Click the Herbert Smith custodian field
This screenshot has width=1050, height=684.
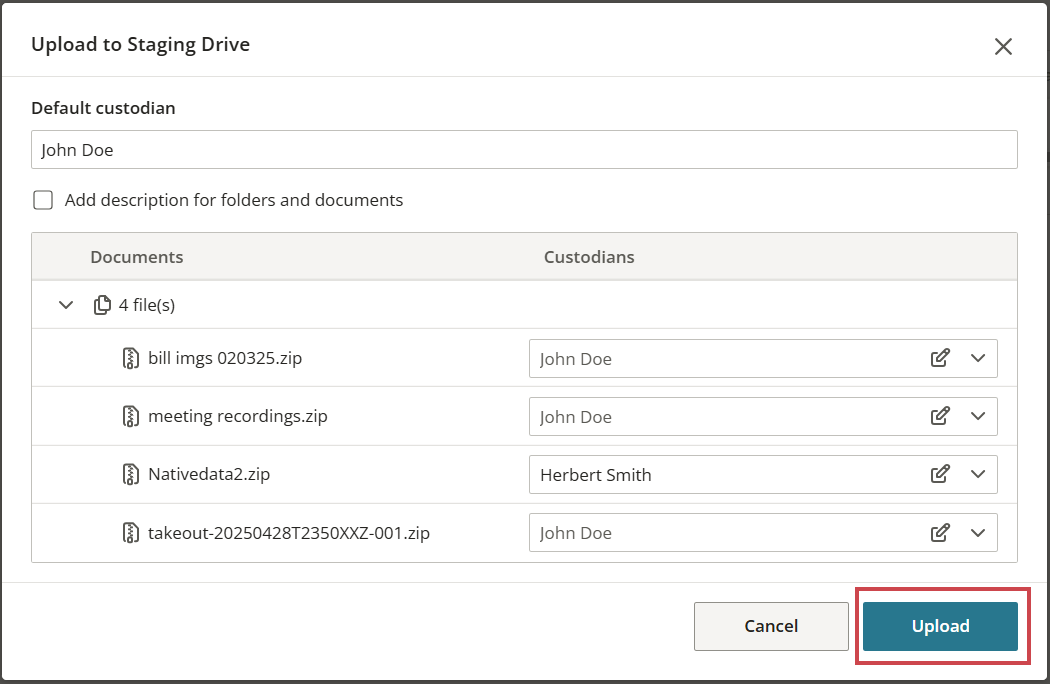point(763,474)
